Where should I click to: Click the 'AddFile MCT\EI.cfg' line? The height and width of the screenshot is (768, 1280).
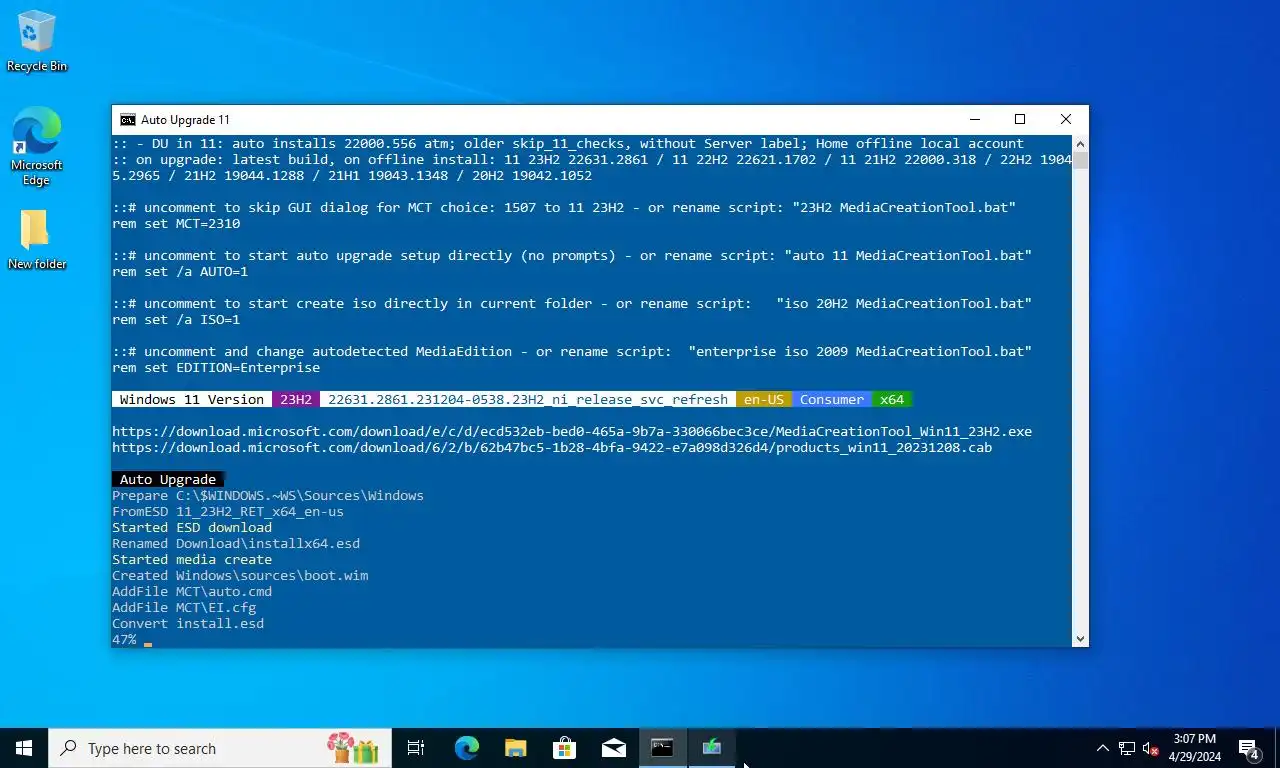184,607
